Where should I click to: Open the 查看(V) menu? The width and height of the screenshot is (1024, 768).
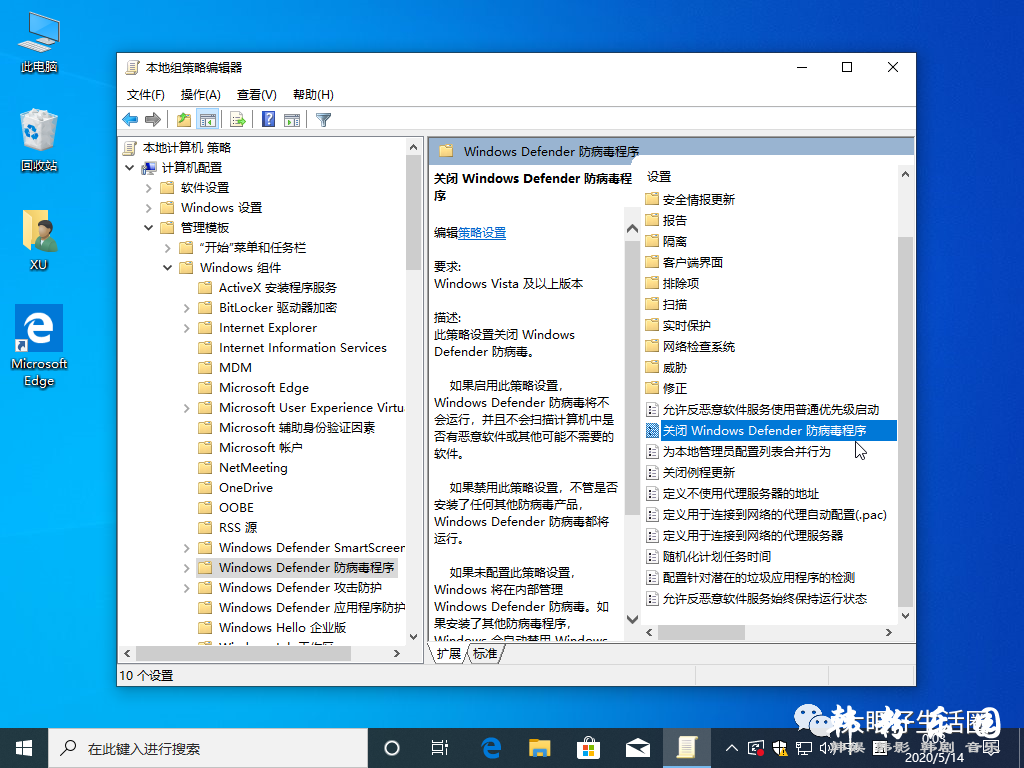click(x=257, y=95)
